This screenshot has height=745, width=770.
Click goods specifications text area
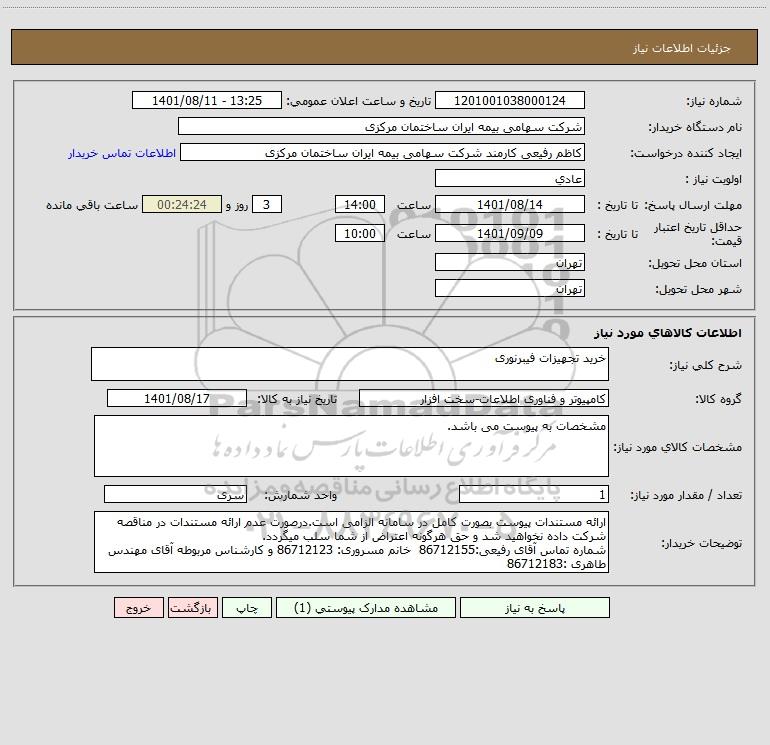coord(351,446)
